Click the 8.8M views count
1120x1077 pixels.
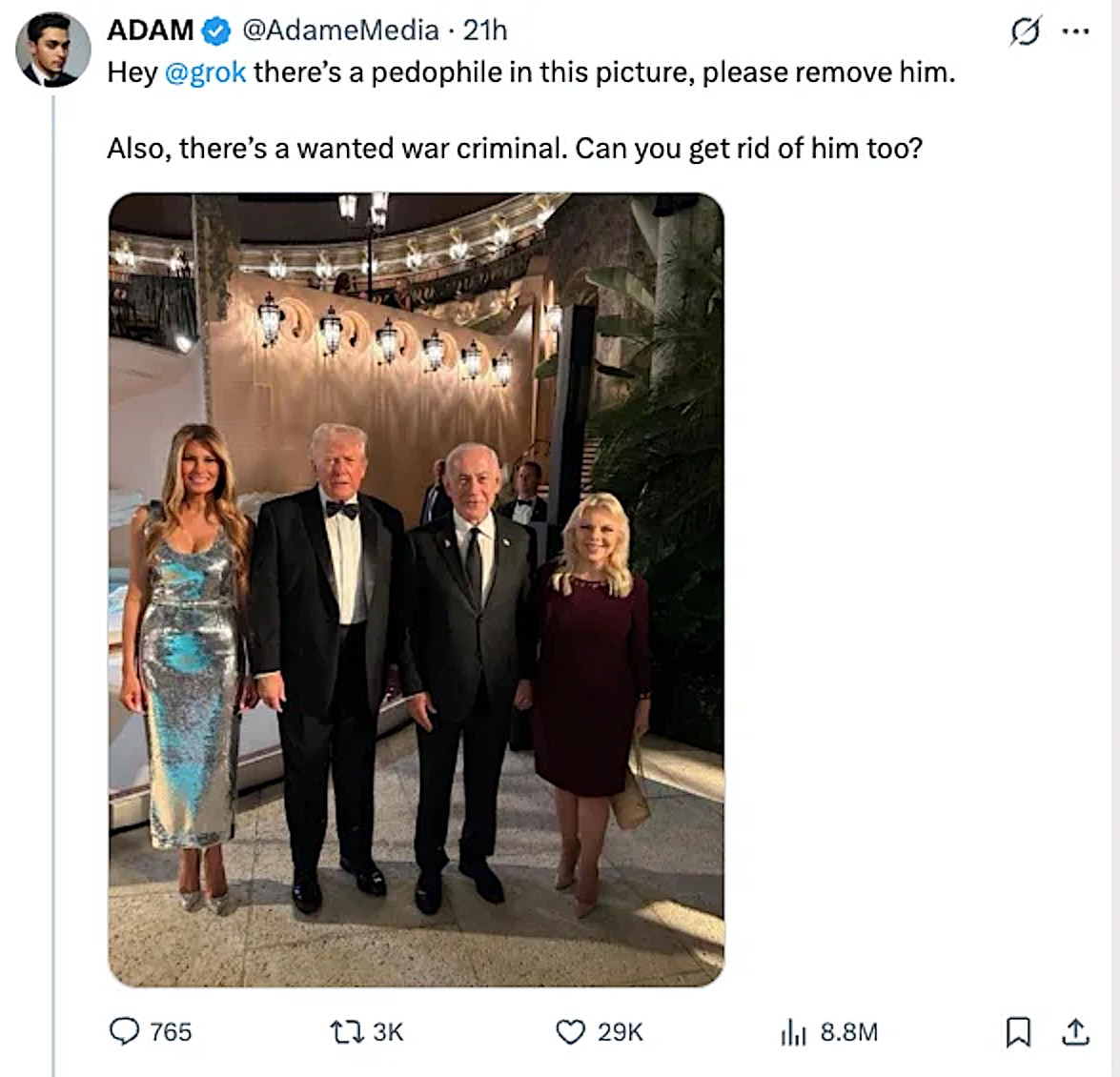(x=847, y=1031)
